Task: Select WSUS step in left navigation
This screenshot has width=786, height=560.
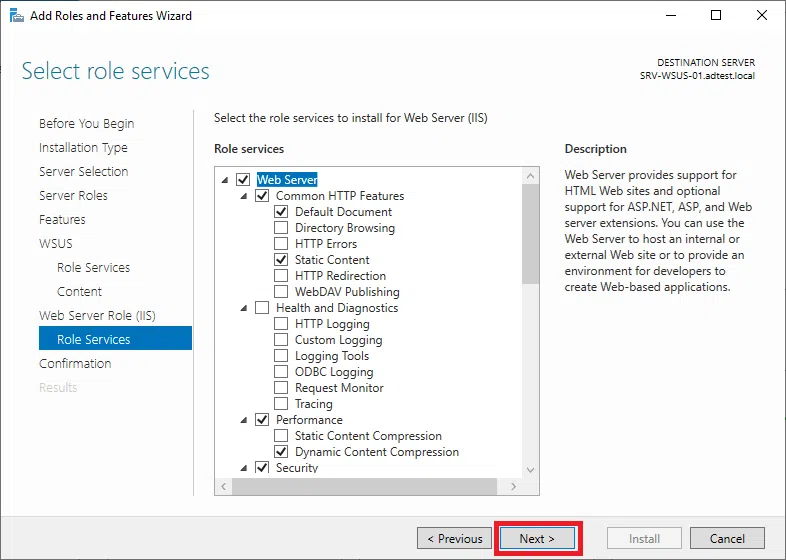Action: point(56,244)
